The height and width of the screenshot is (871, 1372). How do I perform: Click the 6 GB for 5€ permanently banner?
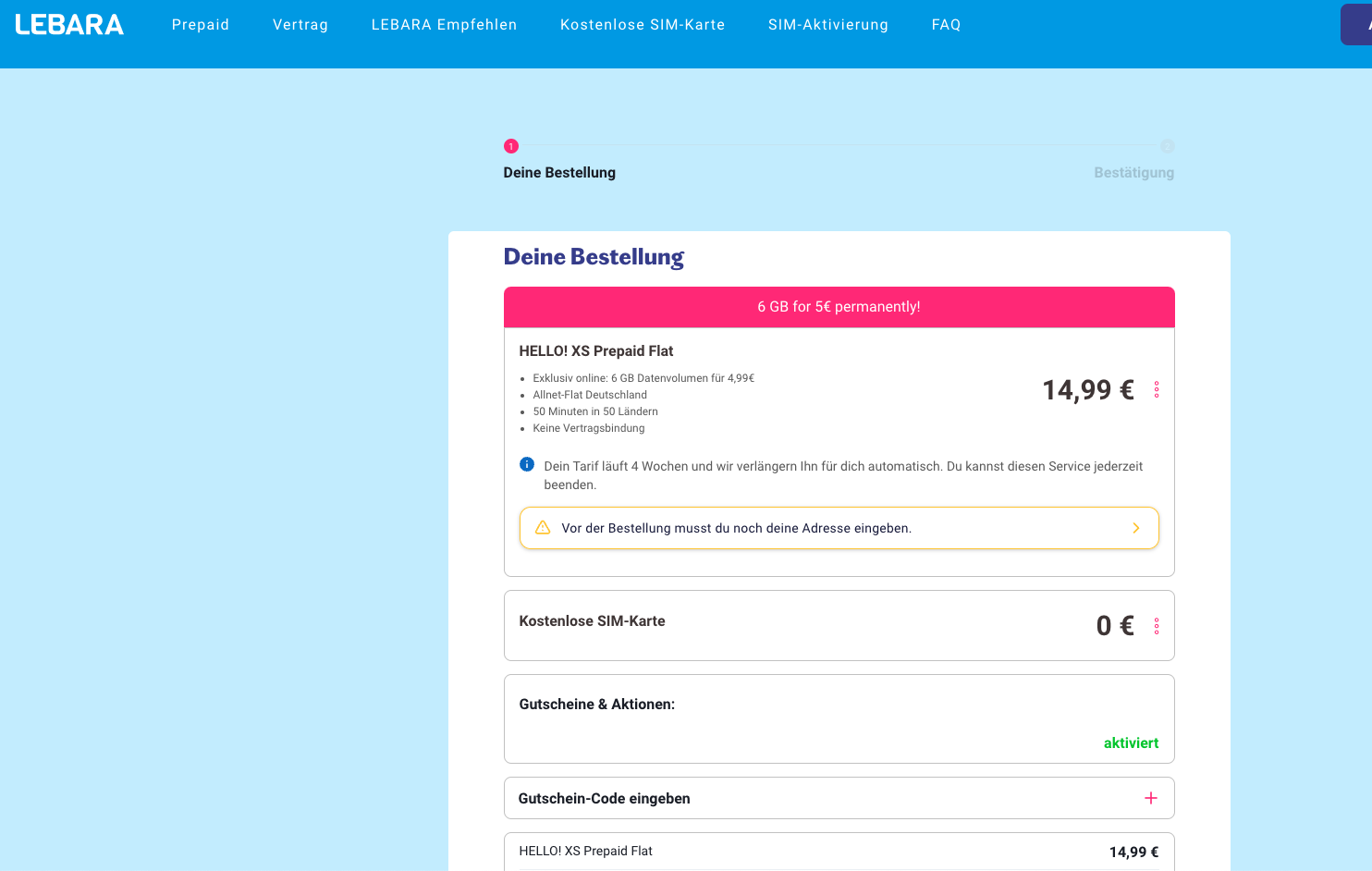839,307
